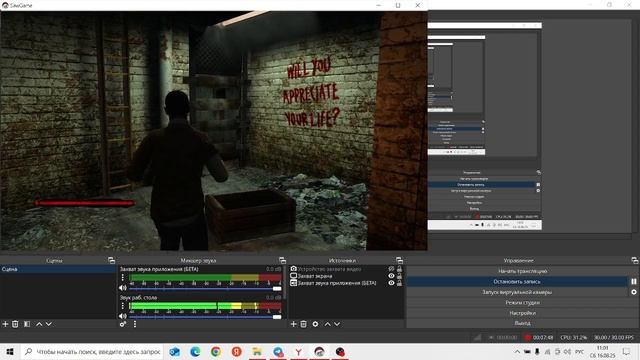Image resolution: width=640 pixels, height=360 pixels.
Task: Open Google Chrome from the taskbar
Action: 216,352
